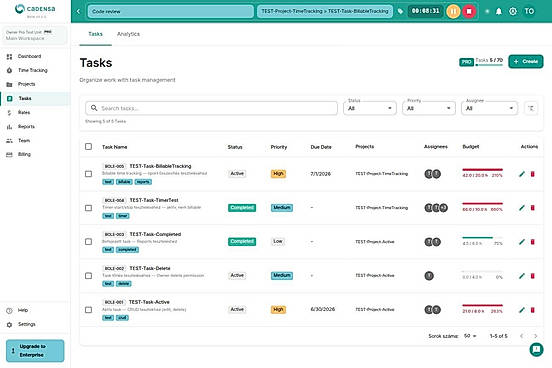Delete TEST-Task-BillableTracking with trash icon
Image resolution: width=552 pixels, height=368 pixels.
tap(533, 174)
